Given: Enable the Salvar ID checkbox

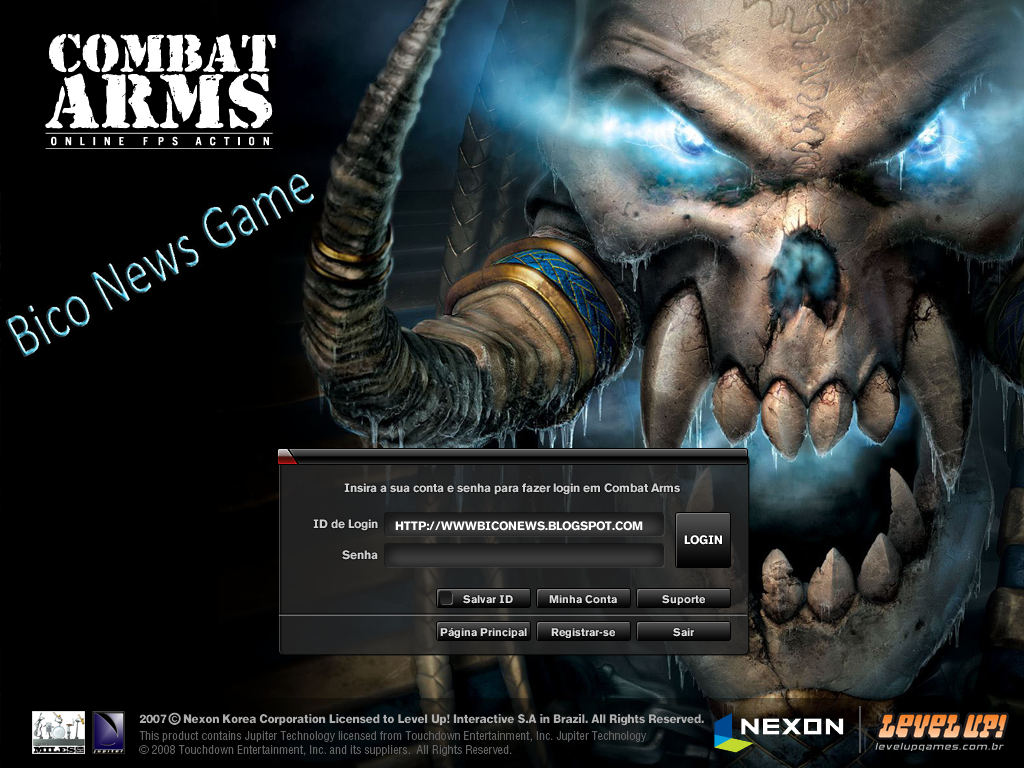Looking at the screenshot, I should point(446,598).
